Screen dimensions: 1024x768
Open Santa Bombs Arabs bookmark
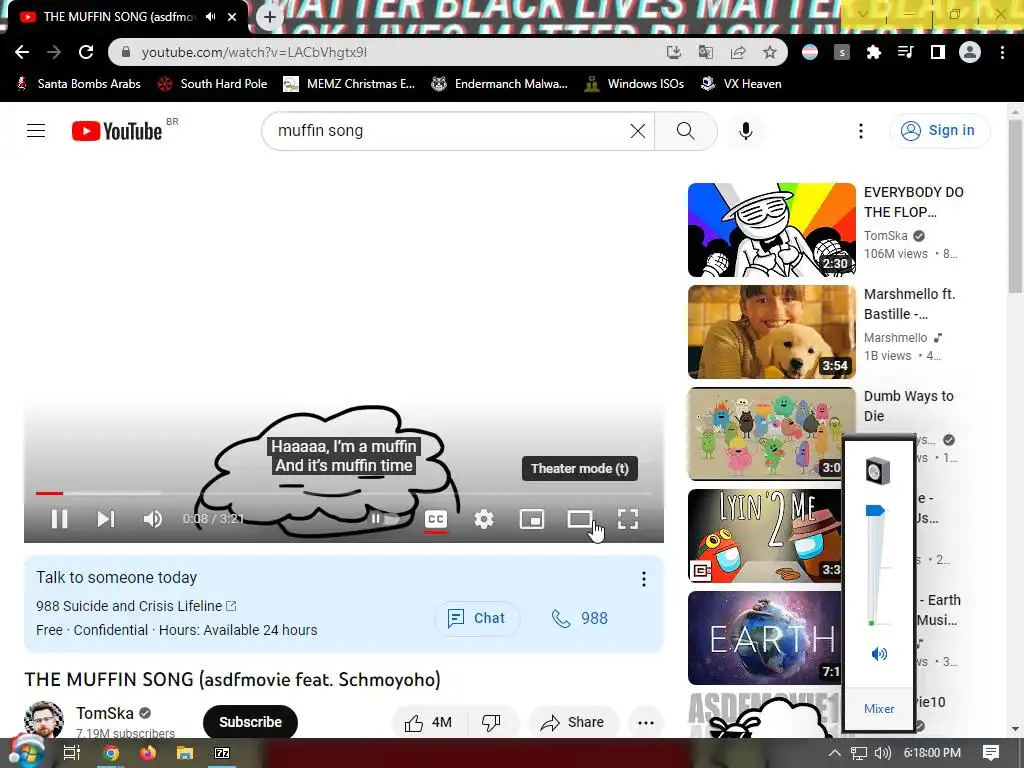click(78, 84)
